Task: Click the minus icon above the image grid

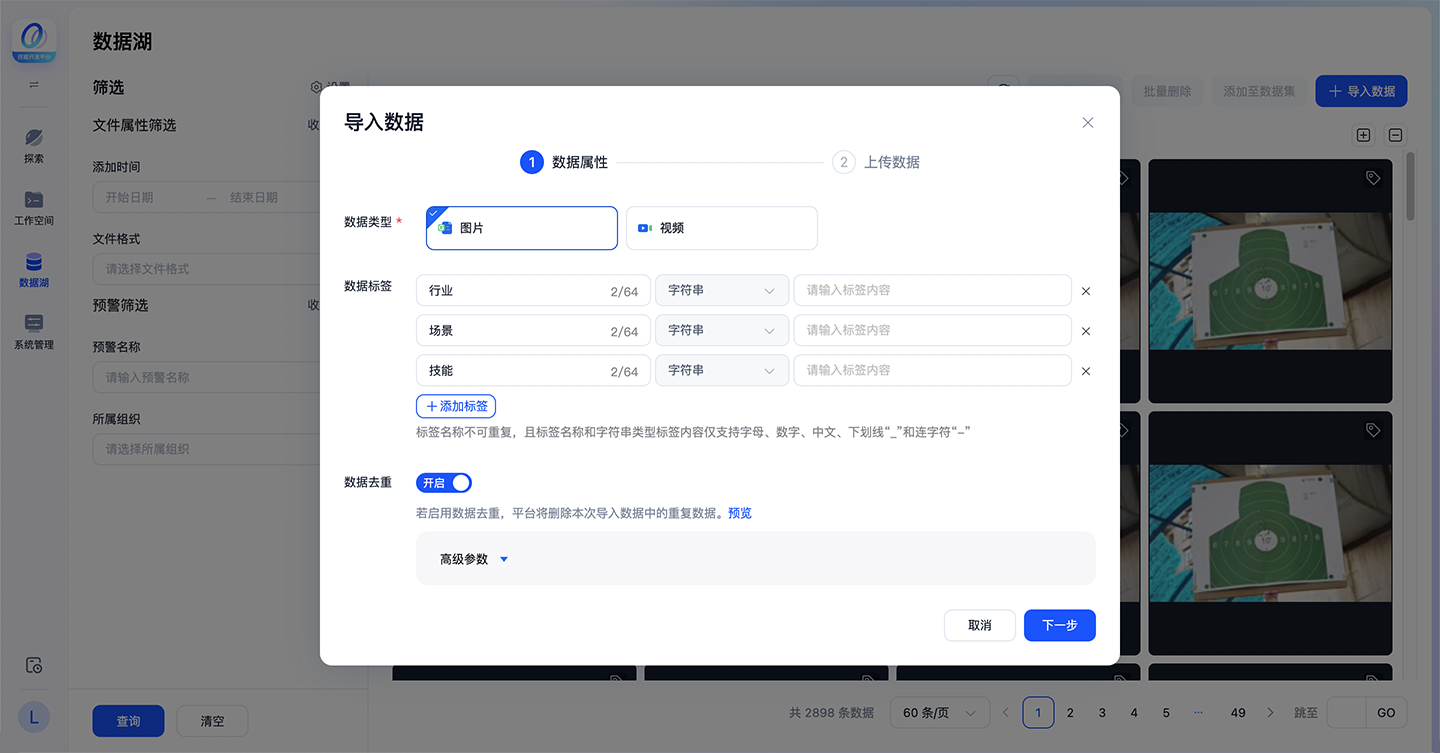Action: (1396, 135)
